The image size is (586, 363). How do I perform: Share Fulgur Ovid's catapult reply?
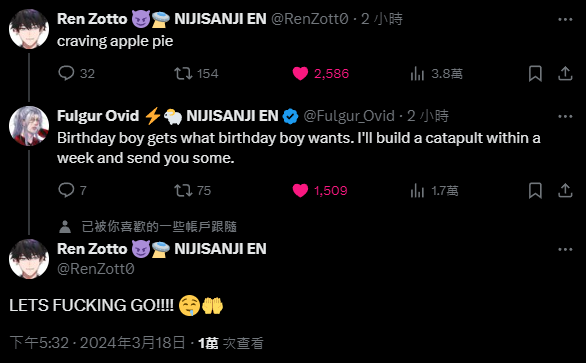(x=565, y=190)
